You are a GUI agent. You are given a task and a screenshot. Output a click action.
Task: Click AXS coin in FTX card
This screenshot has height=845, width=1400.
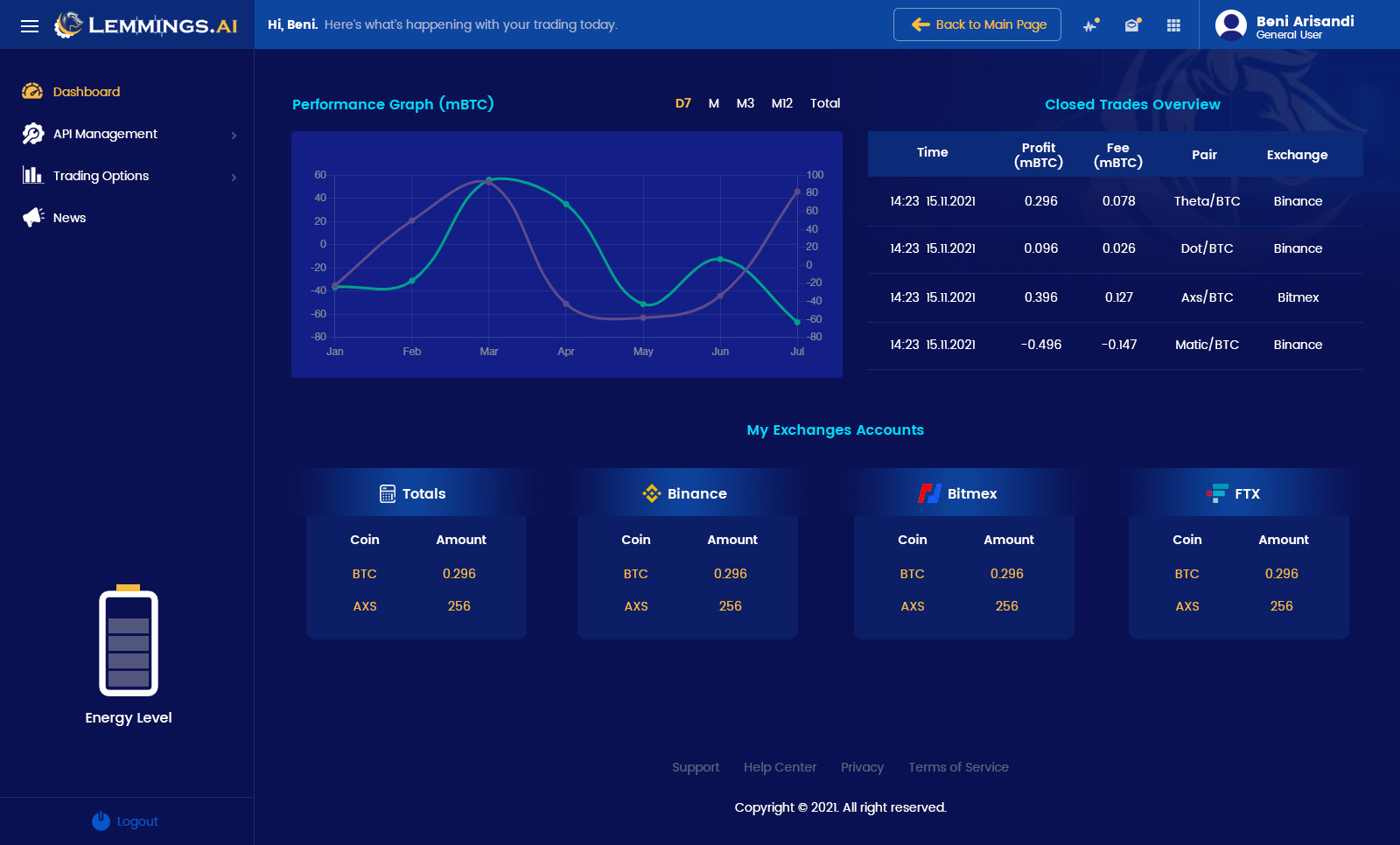[1187, 606]
